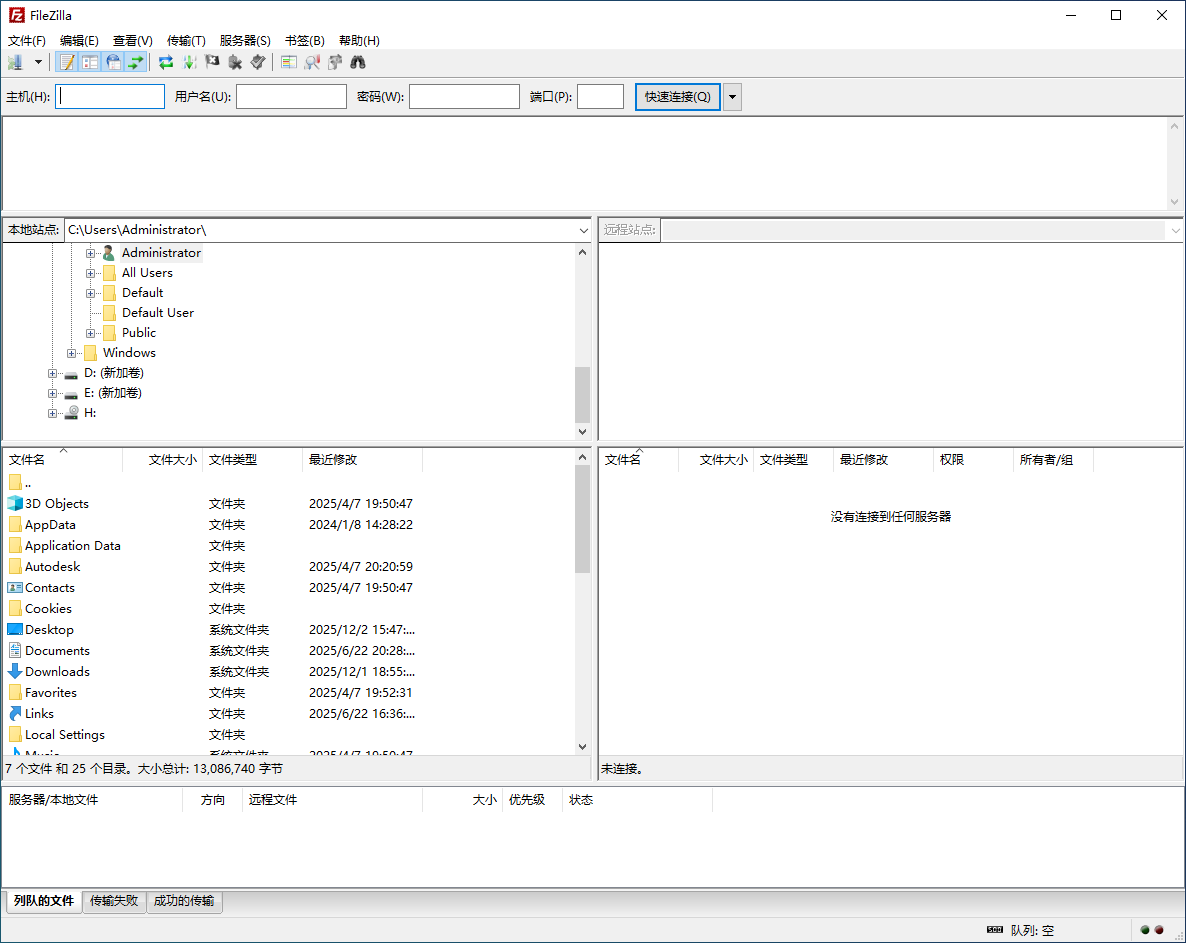Image resolution: width=1186 pixels, height=943 pixels.
Task: Open the Site Manager dropdown arrow
Action: (x=38, y=62)
